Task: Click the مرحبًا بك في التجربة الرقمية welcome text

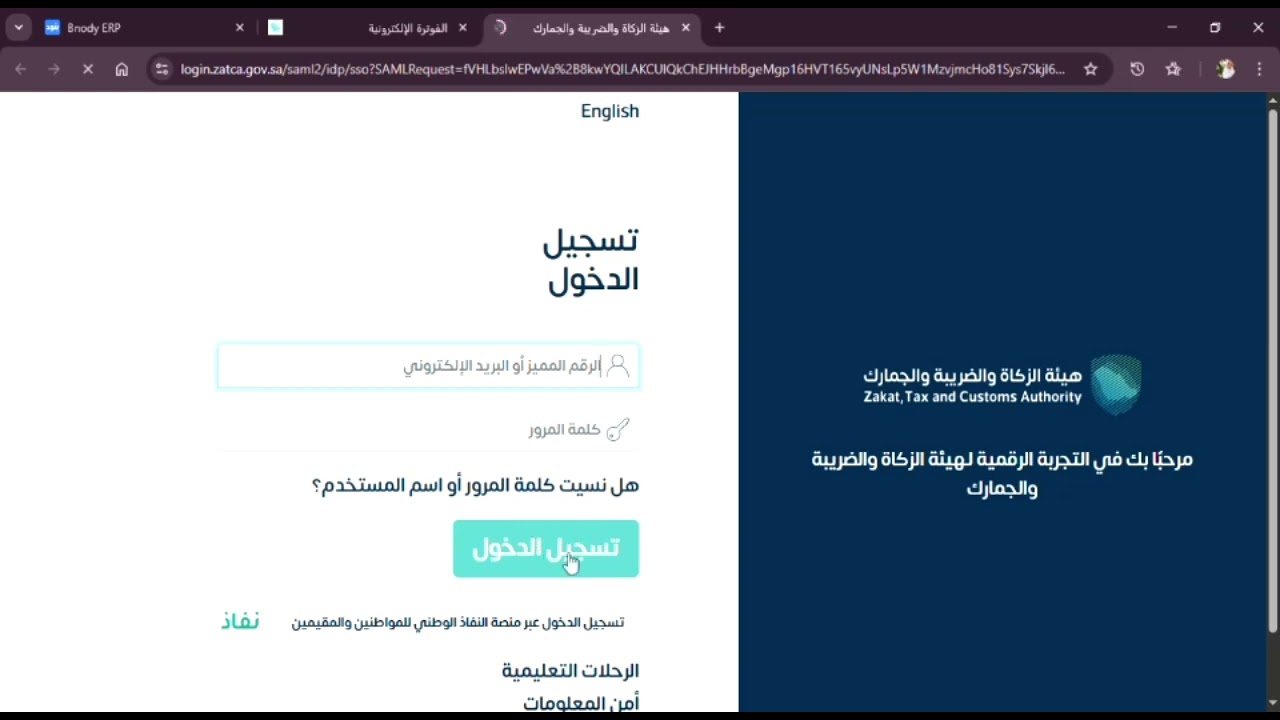Action: (x=1002, y=474)
